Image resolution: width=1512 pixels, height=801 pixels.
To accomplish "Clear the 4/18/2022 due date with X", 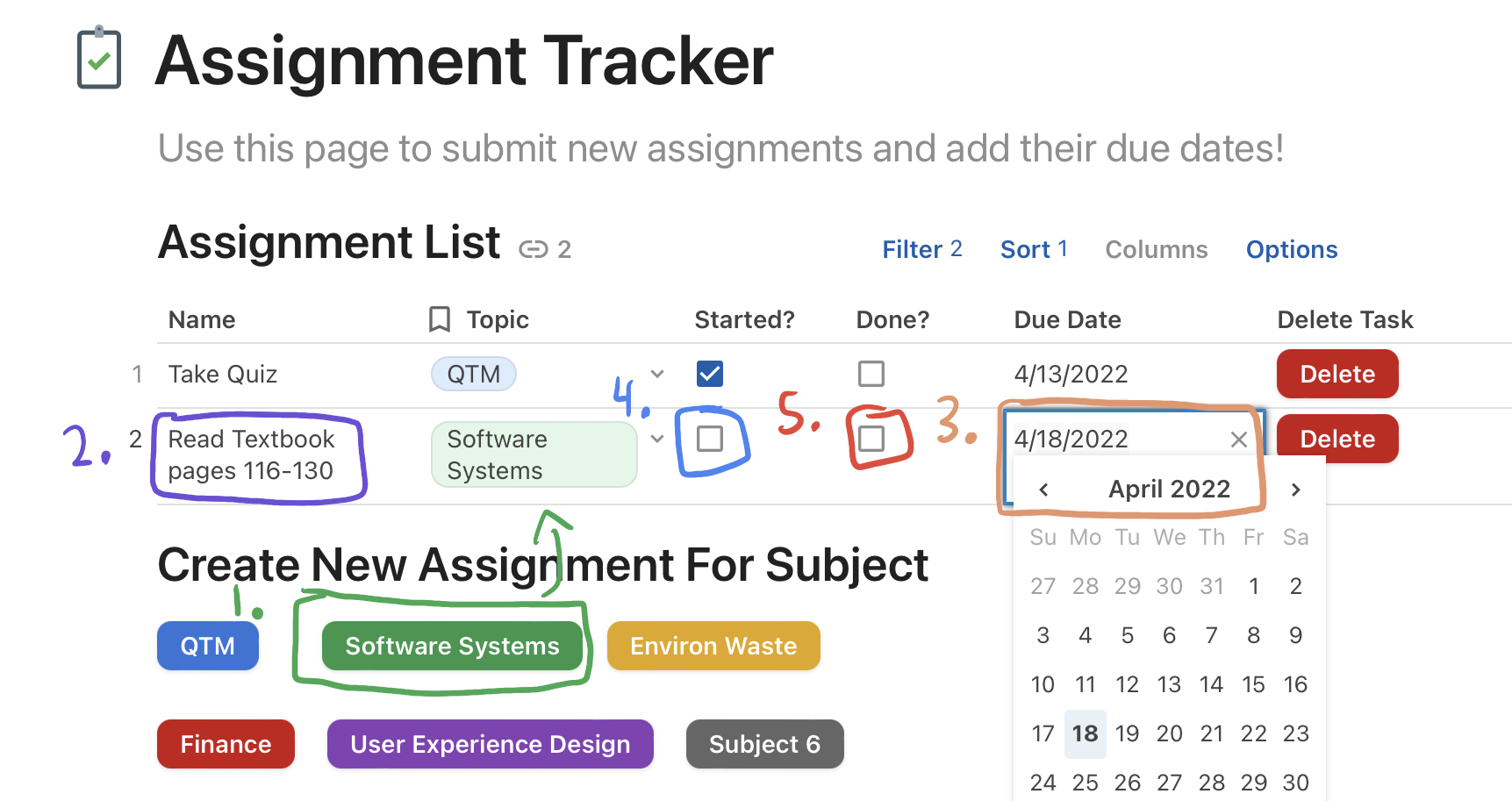I will (x=1238, y=440).
